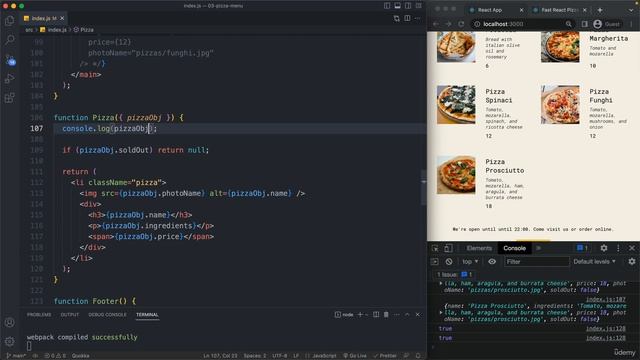The width and height of the screenshot is (640, 360).
Task: Open the Customize Layout icon in title bar
Action: [418, 6]
